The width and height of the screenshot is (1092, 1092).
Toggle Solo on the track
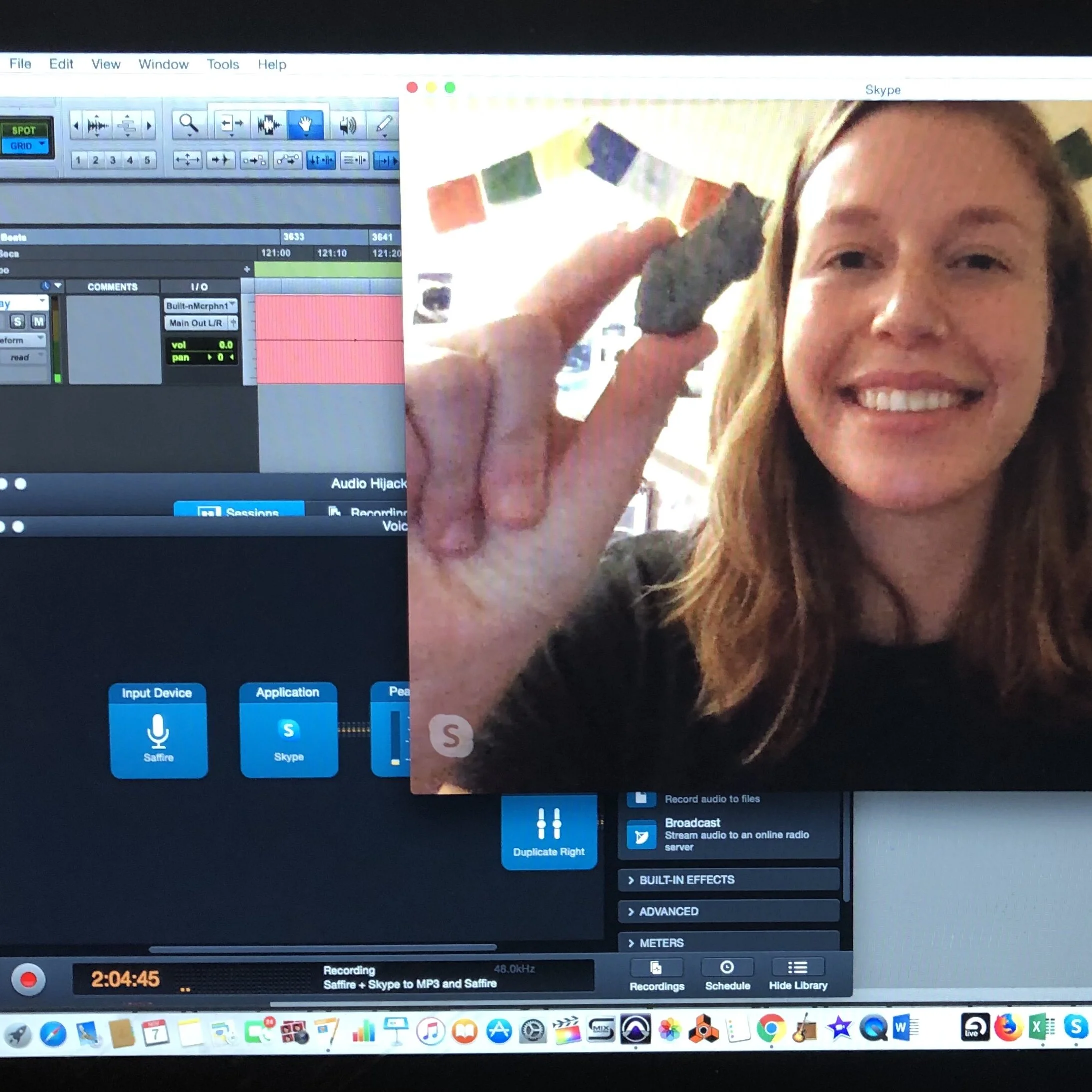coord(18,322)
